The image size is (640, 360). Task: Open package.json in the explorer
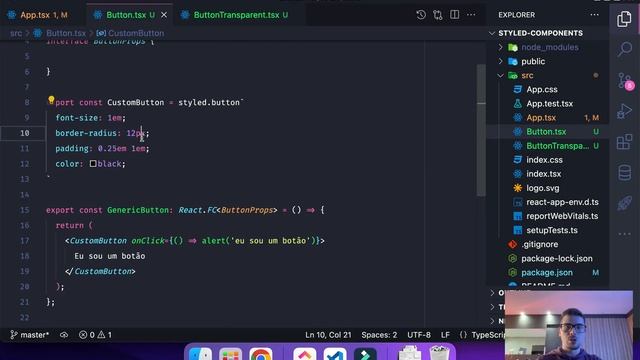point(547,273)
